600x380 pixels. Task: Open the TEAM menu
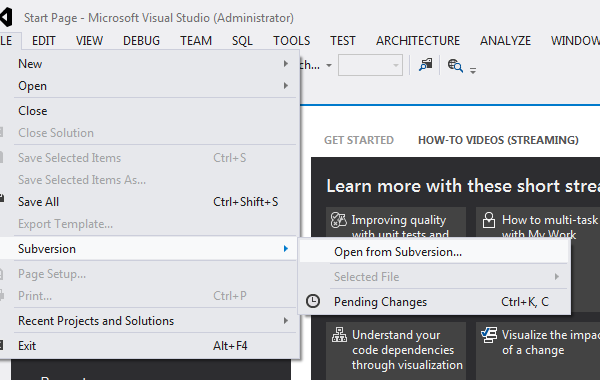click(x=196, y=41)
